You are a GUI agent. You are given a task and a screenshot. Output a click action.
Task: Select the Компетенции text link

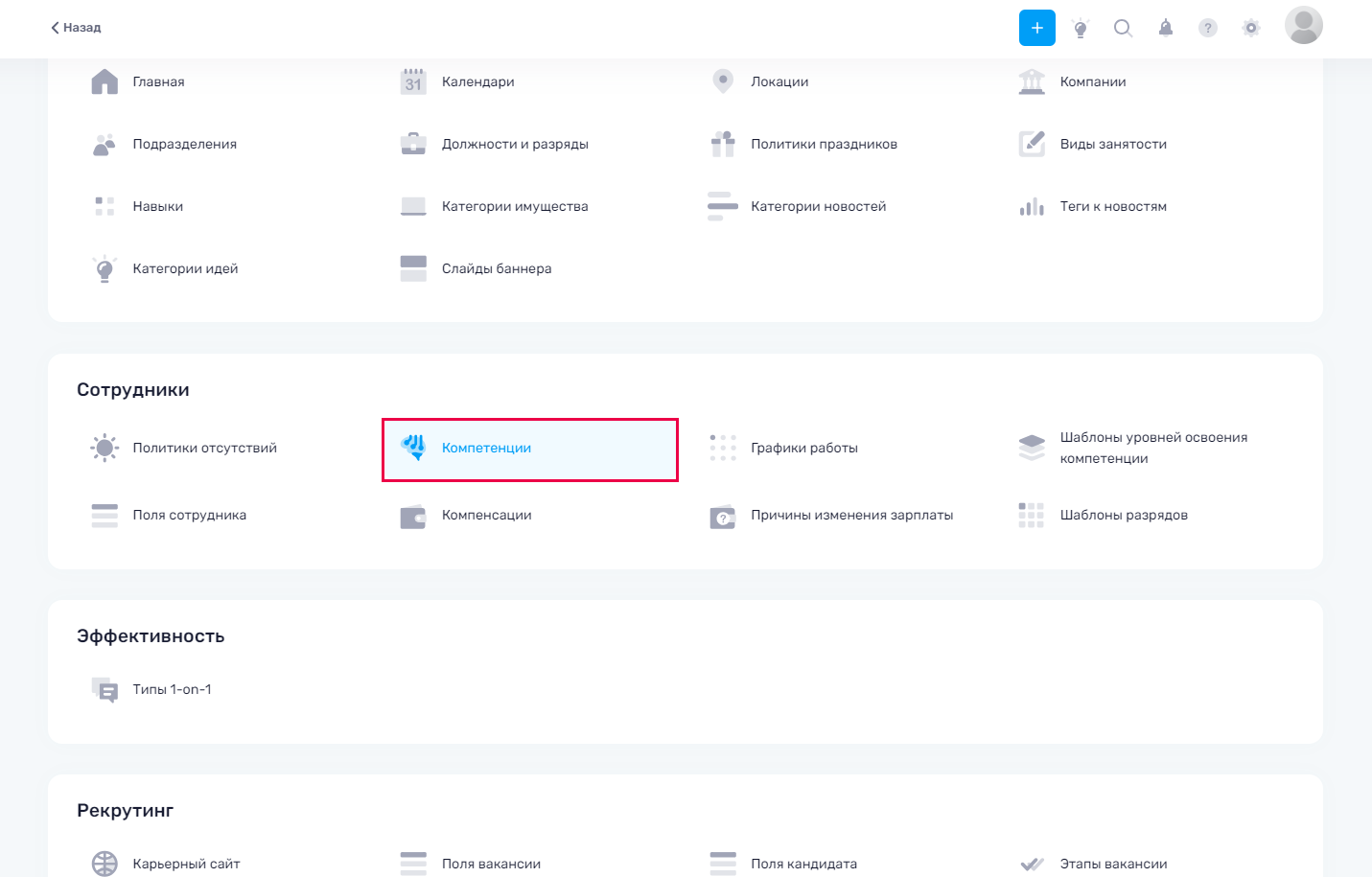pyautogui.click(x=486, y=448)
